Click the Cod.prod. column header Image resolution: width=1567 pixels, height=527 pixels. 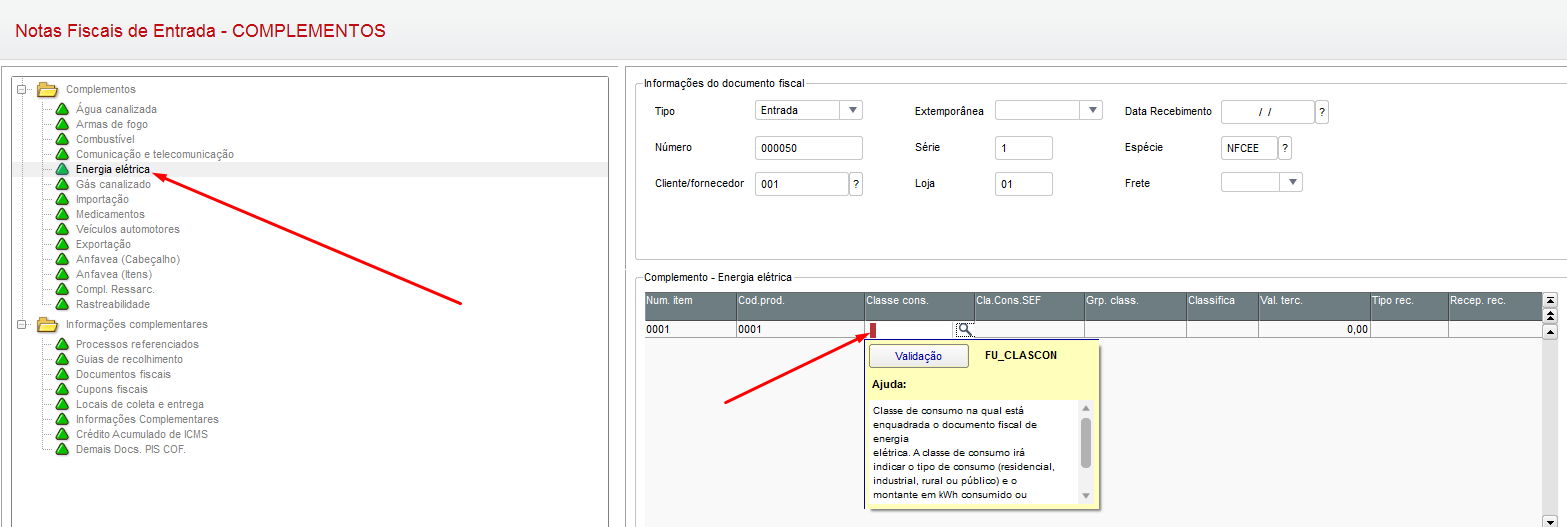coord(800,306)
